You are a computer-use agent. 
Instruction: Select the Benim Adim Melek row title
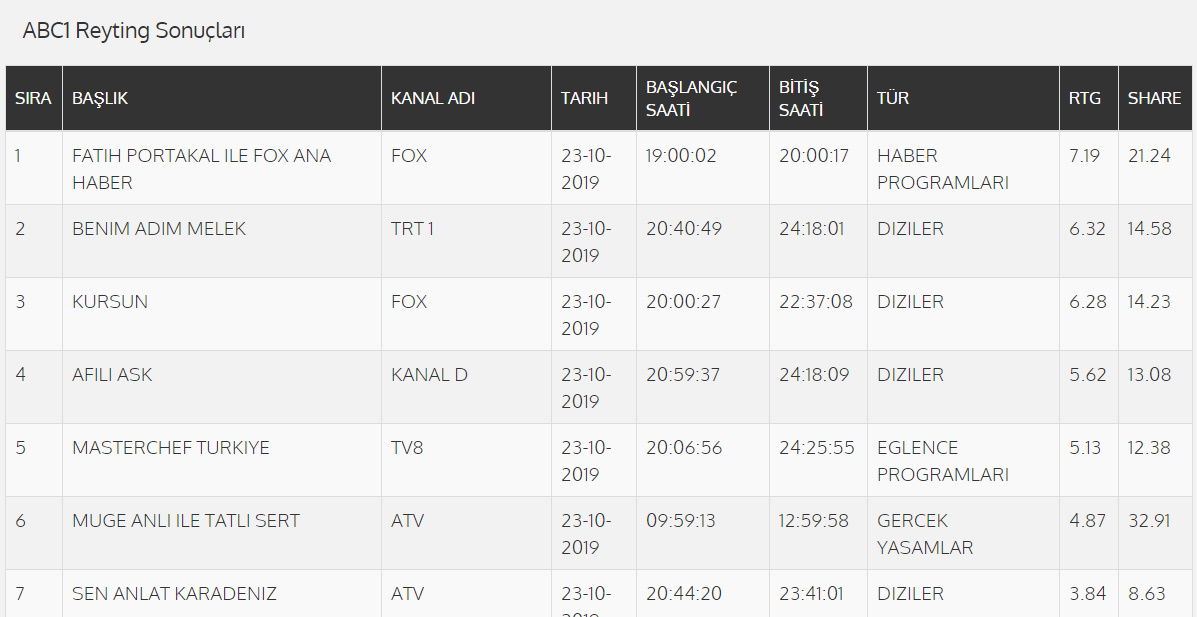coord(159,229)
